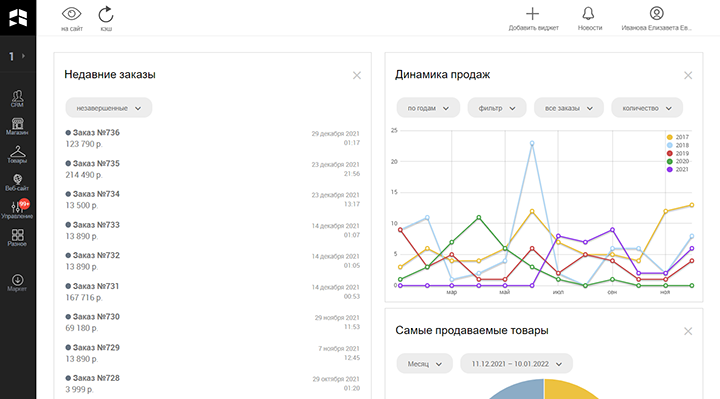This screenshot has height=399, width=720.
Task: Open order Заказ №734
Action: 96,194
